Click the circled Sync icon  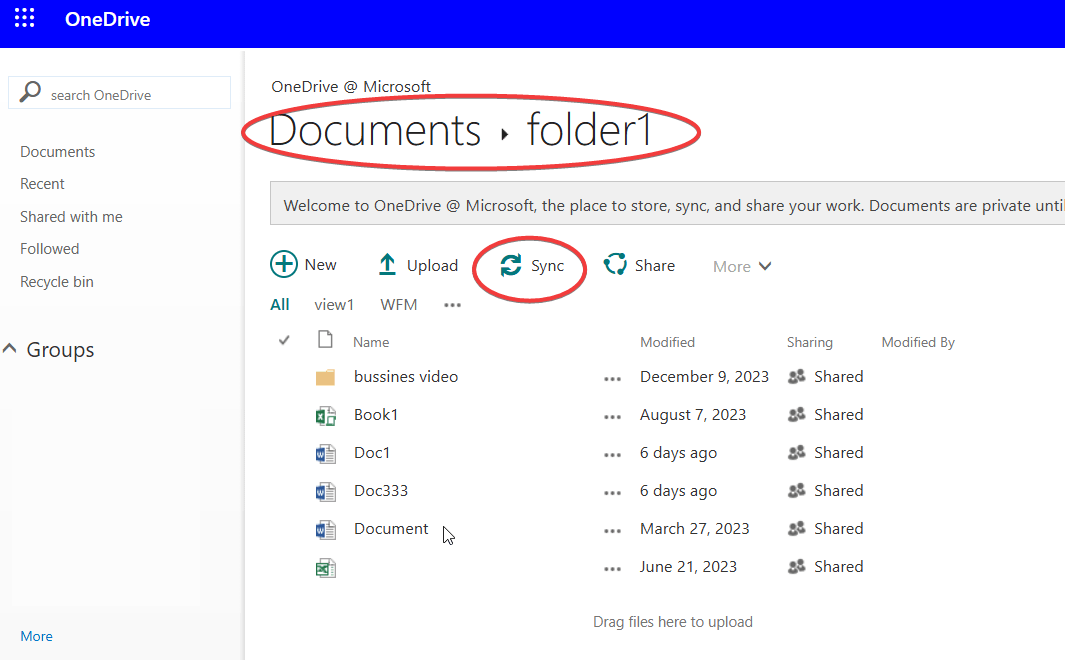point(511,266)
